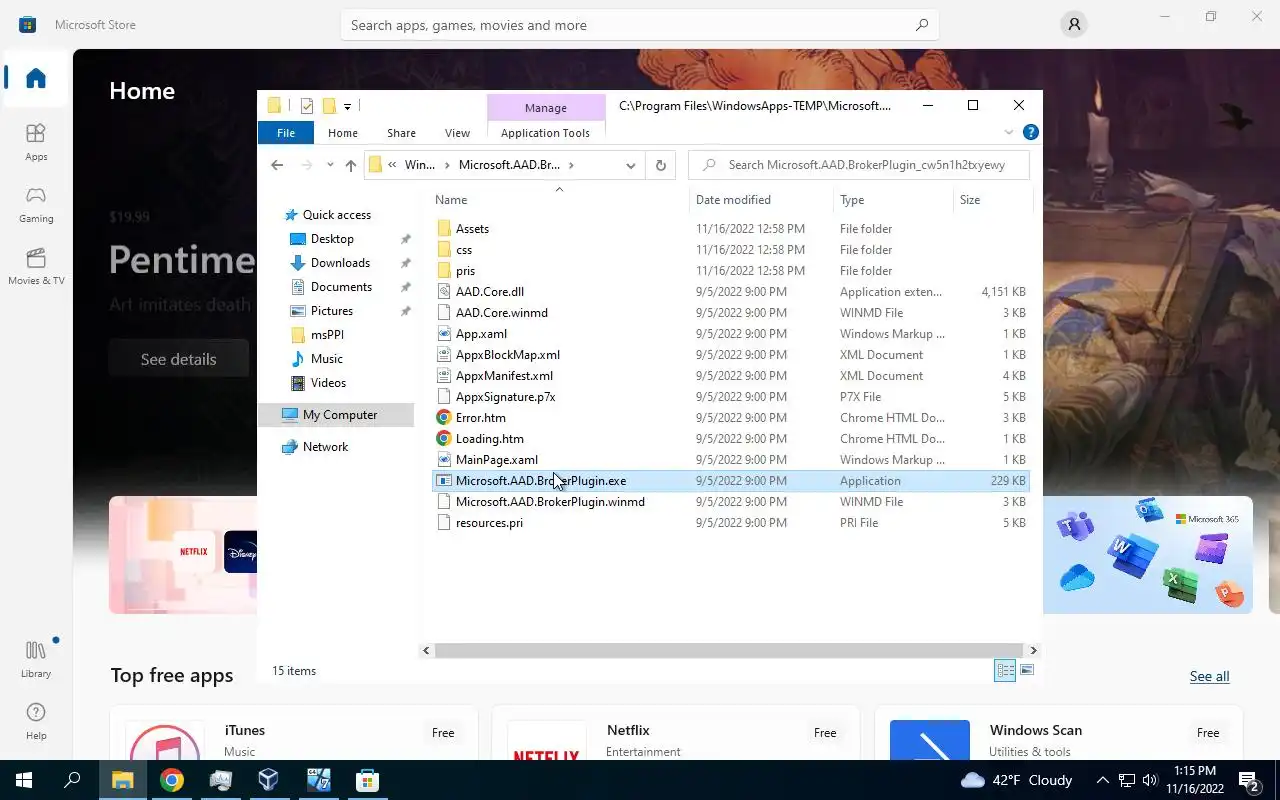Open File Explorer help question mark

[x=1031, y=132]
